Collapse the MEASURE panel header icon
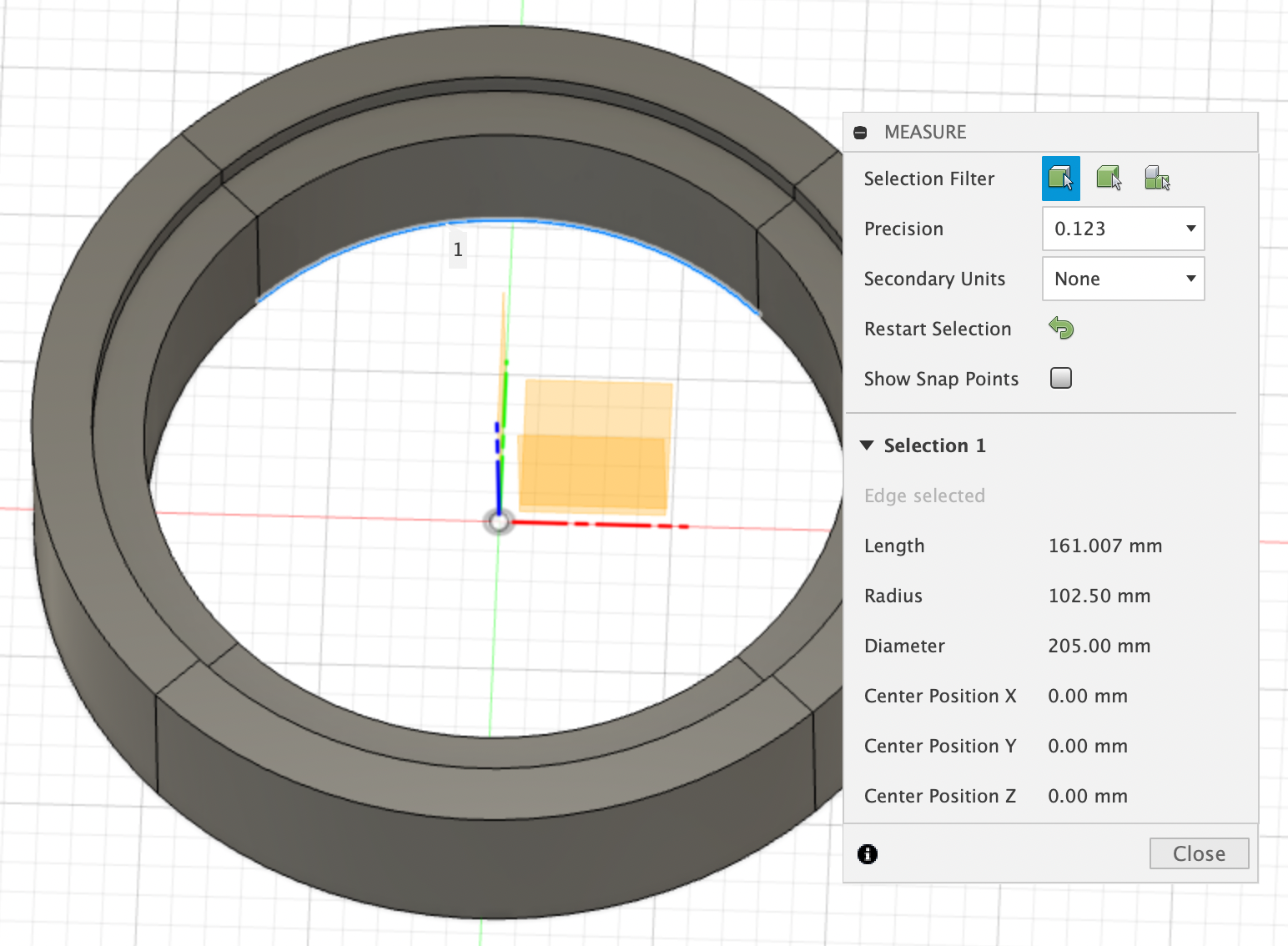 [x=860, y=133]
